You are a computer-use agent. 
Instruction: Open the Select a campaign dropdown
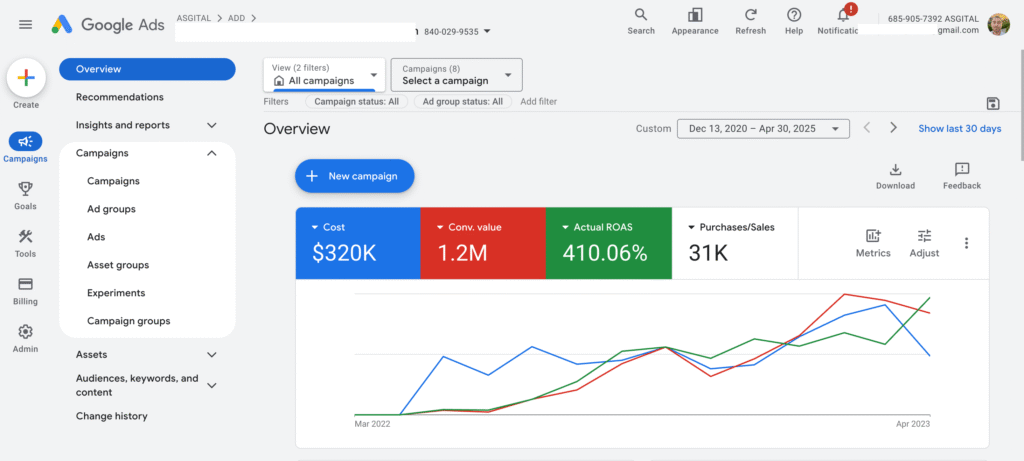pos(456,75)
